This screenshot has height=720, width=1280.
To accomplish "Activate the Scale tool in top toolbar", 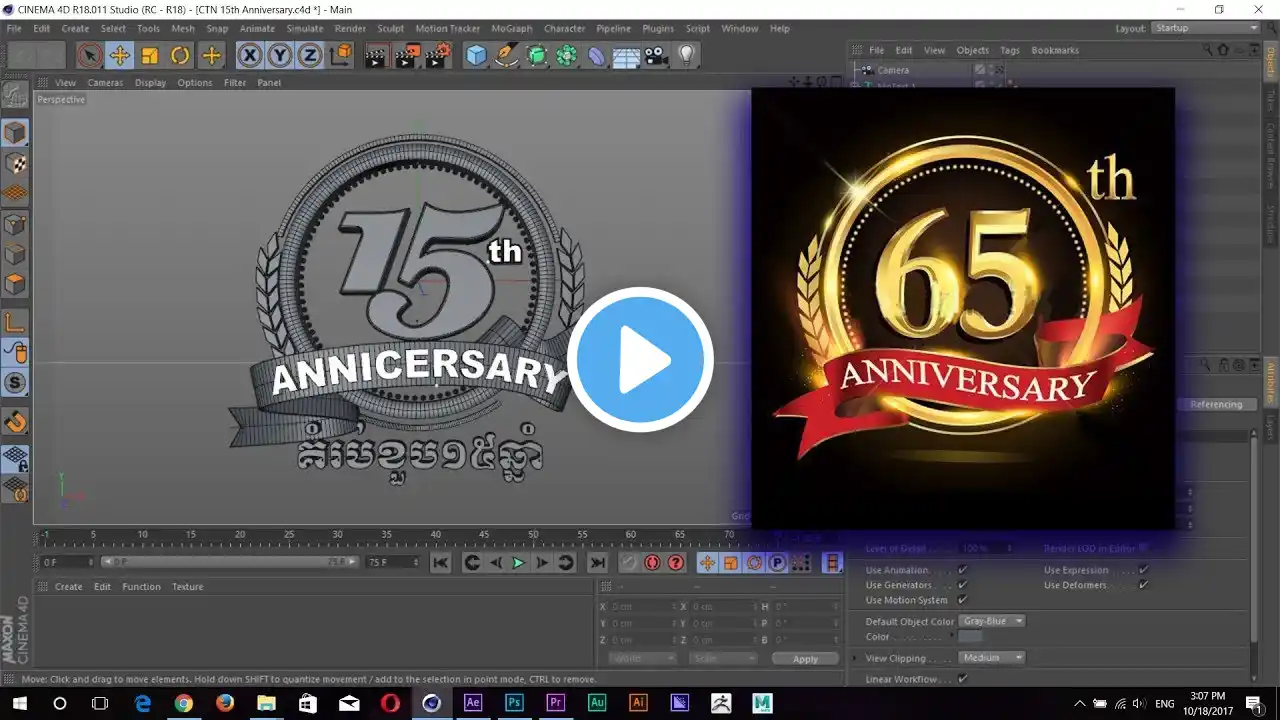I will (x=150, y=55).
